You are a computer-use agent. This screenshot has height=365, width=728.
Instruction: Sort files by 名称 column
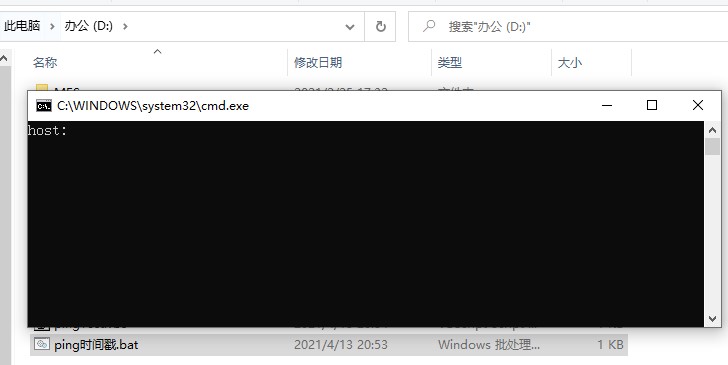[45, 62]
